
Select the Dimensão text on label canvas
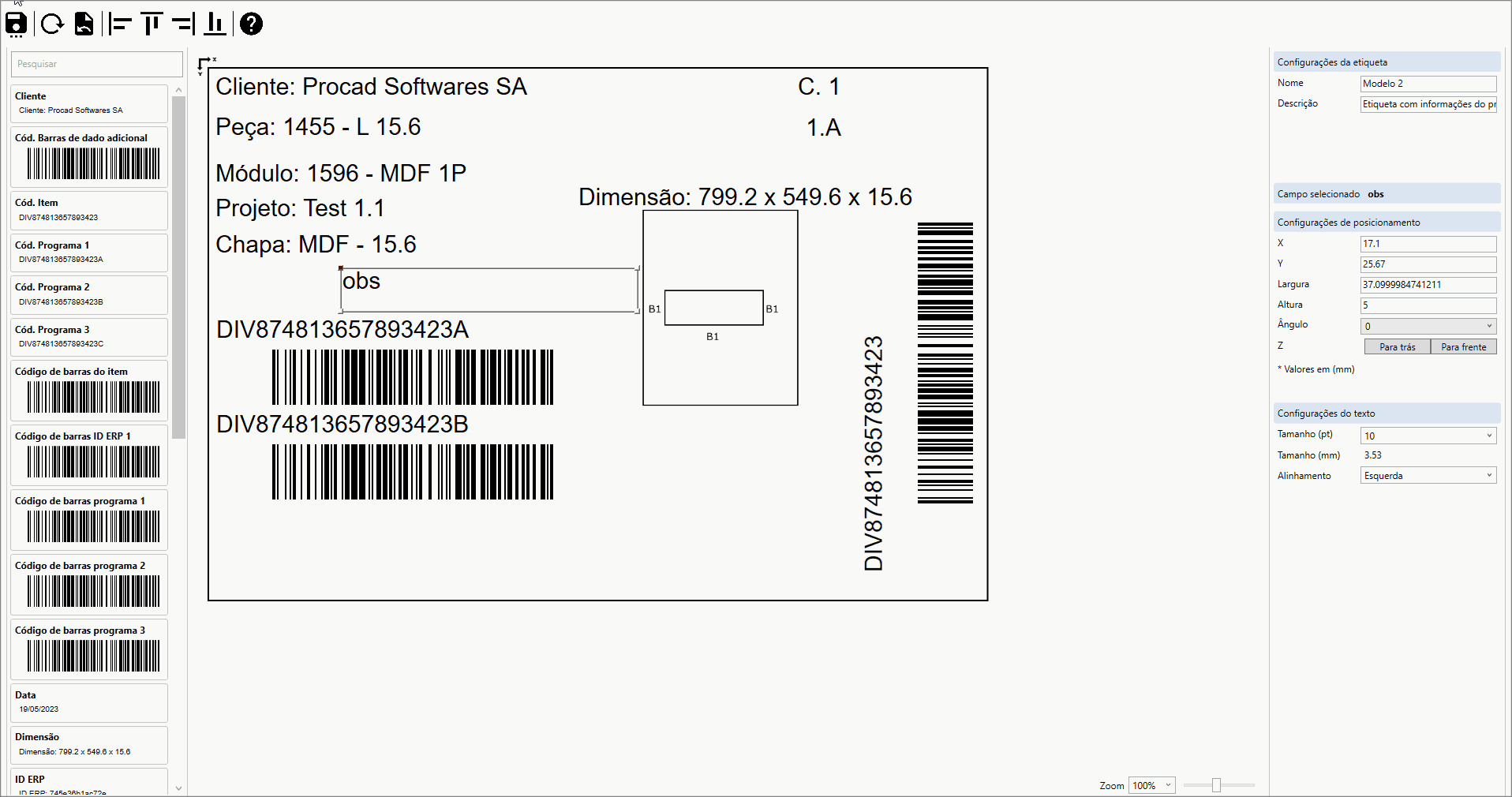coord(745,197)
